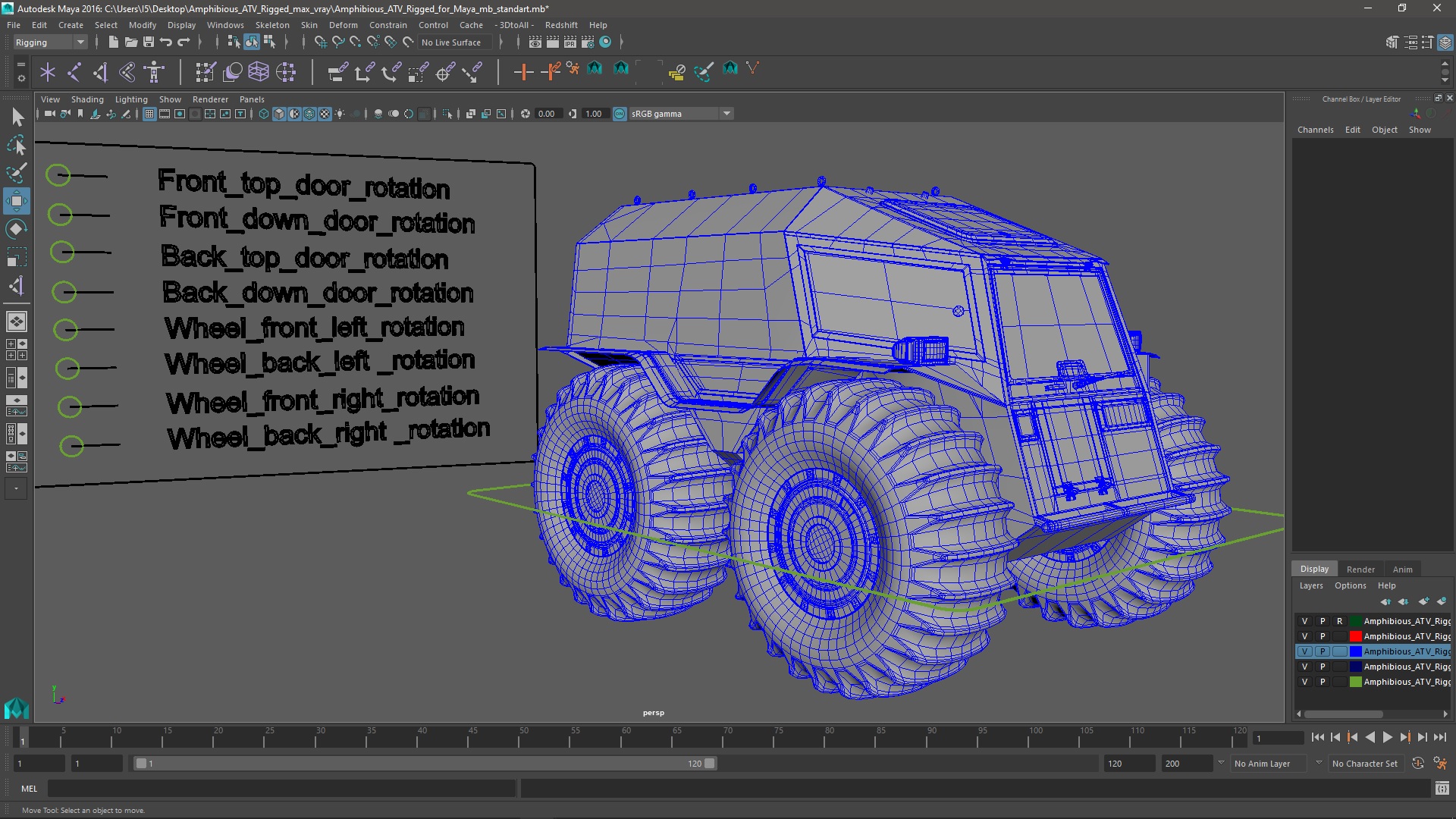Choose the Lasso select tool
This screenshot has height=819, width=1456.
click(x=16, y=145)
